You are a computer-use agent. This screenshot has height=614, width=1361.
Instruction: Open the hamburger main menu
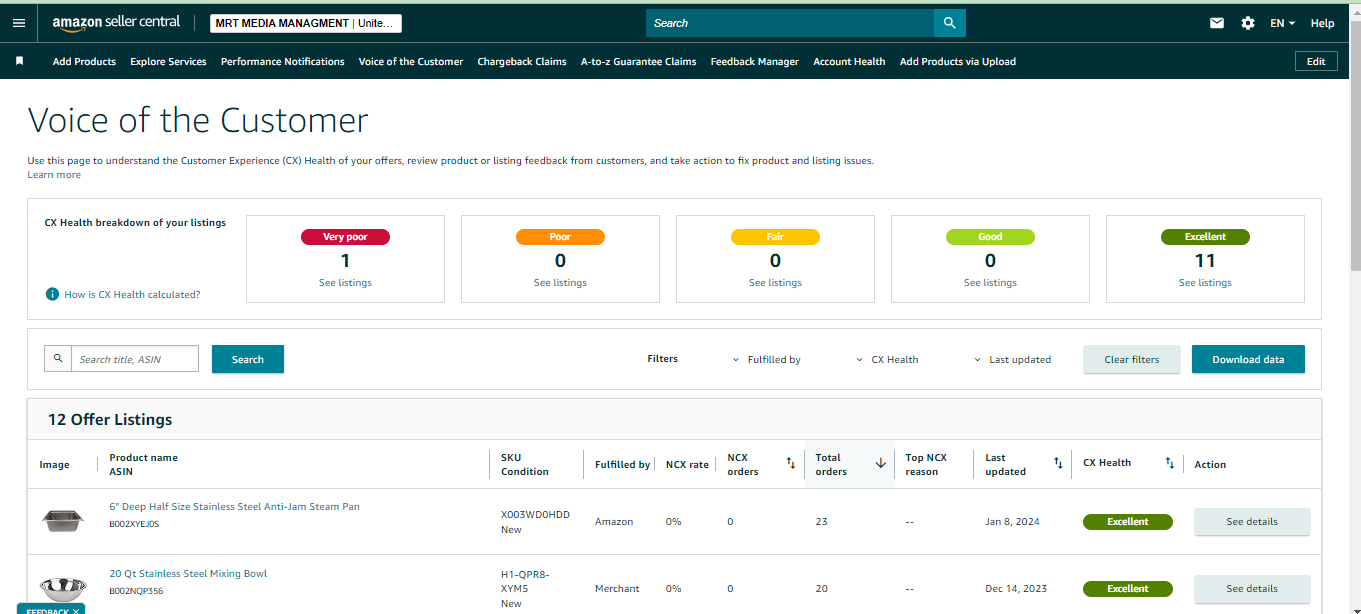pyautogui.click(x=19, y=23)
